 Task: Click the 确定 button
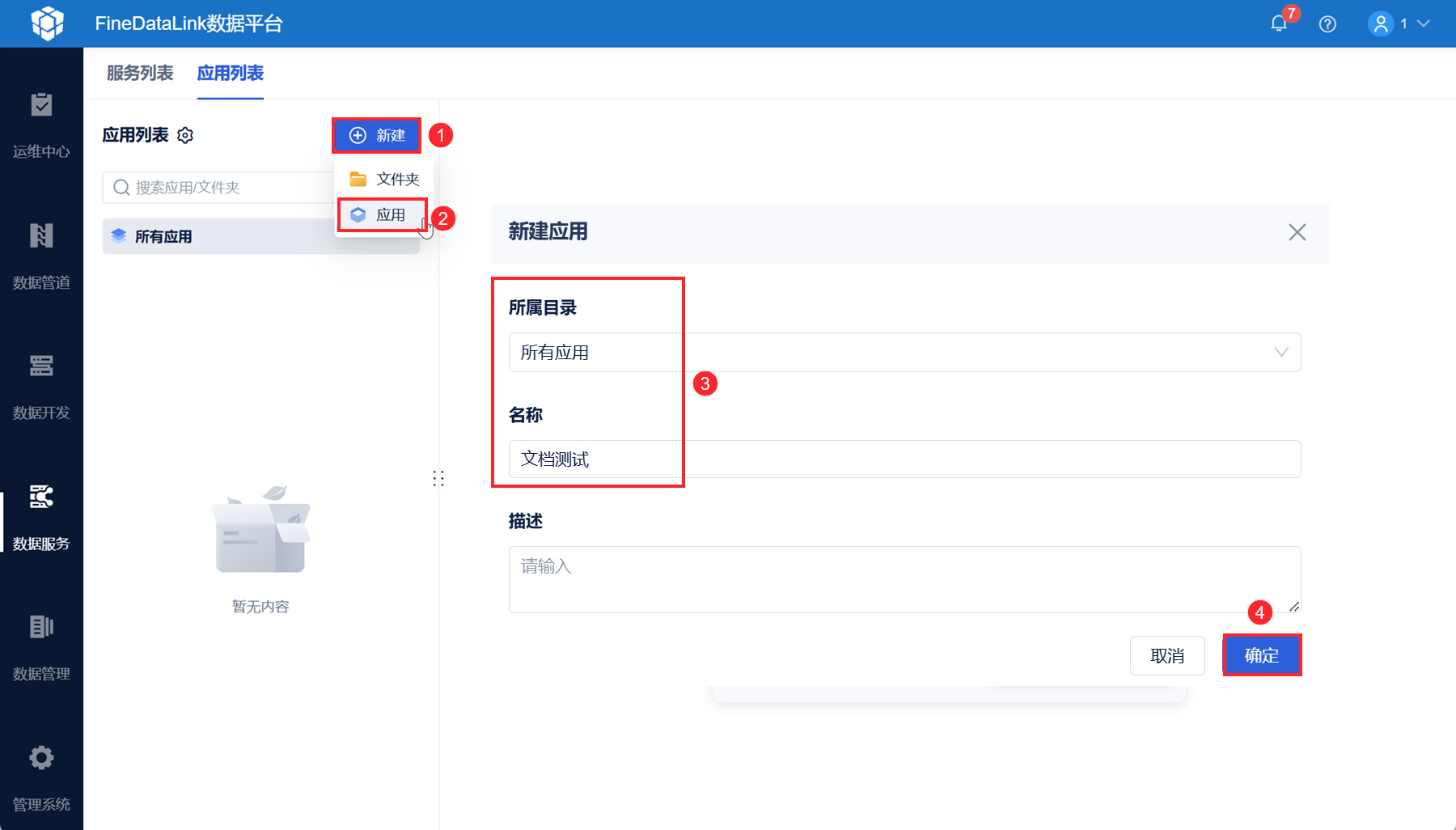click(x=1262, y=655)
